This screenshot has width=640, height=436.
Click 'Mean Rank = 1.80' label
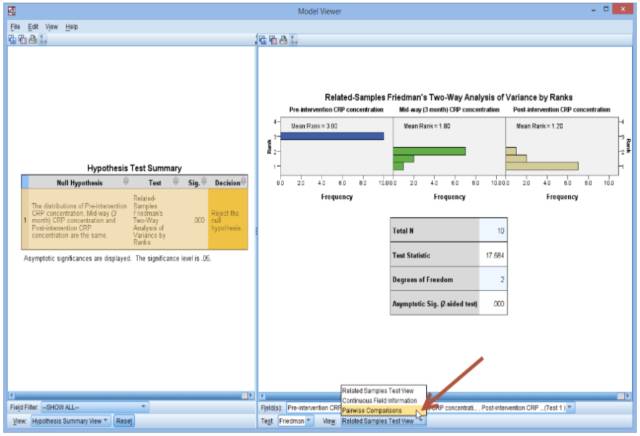427,126
